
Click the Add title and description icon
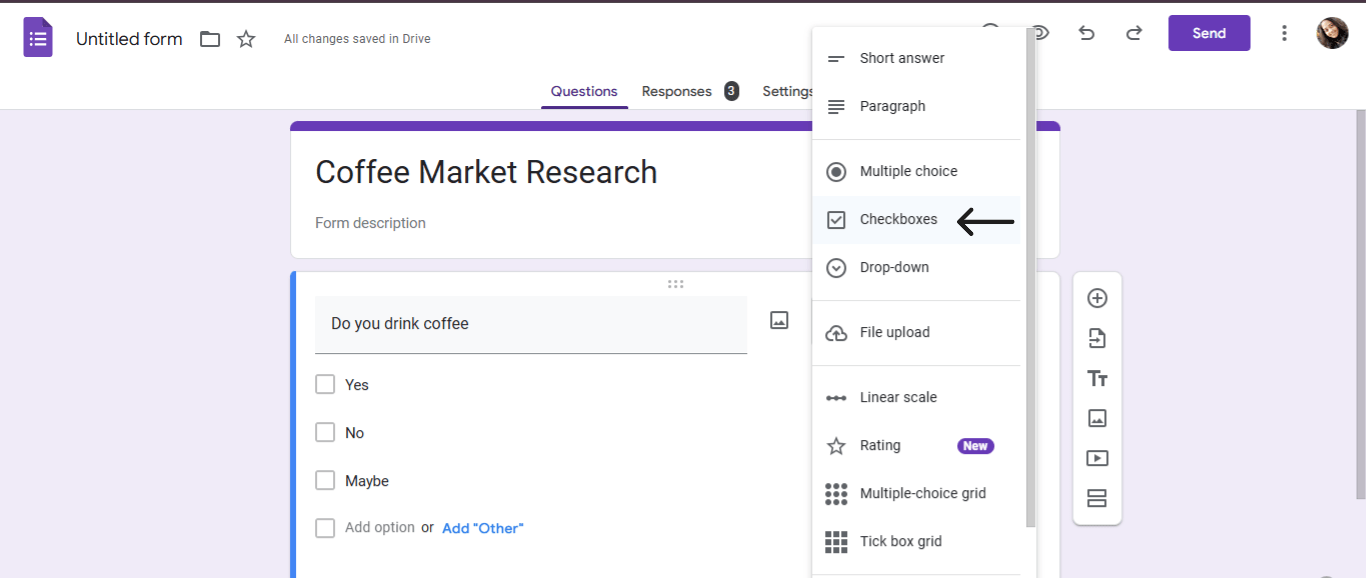1097,378
